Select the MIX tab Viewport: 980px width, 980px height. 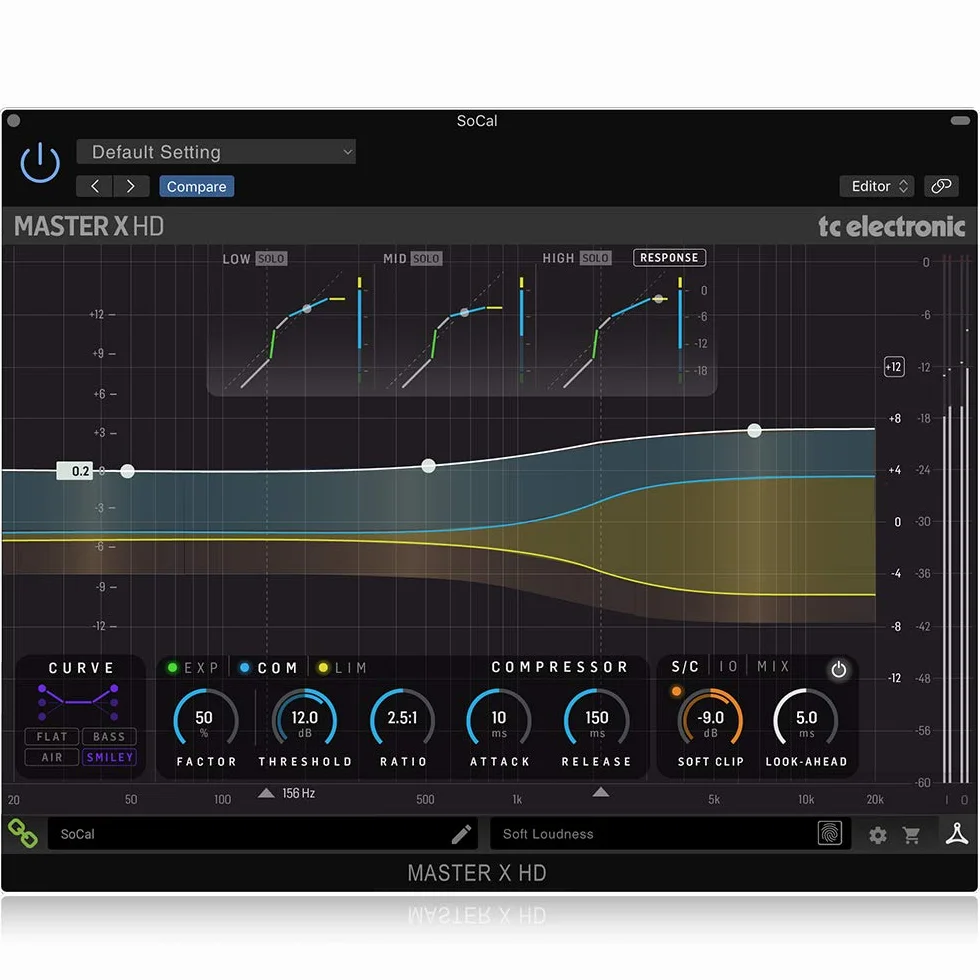773,667
